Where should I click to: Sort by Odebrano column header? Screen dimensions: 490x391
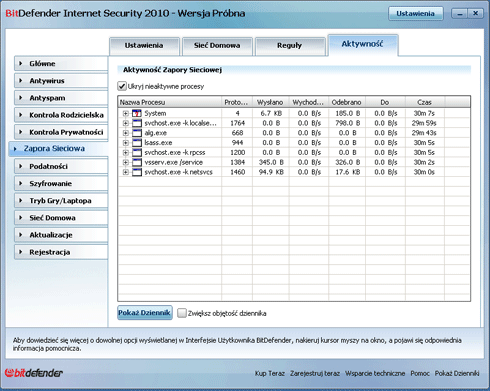coord(347,102)
